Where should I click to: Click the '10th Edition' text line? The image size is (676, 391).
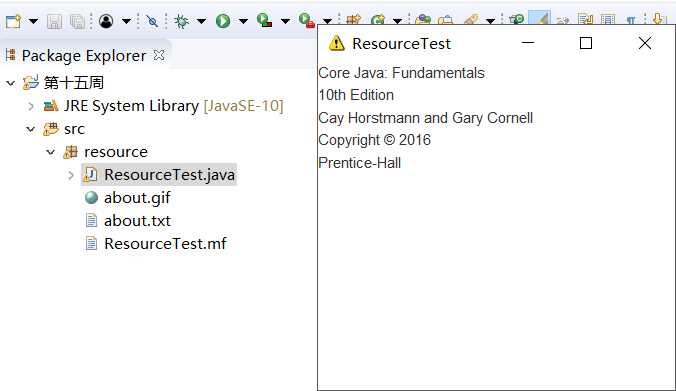(356, 95)
